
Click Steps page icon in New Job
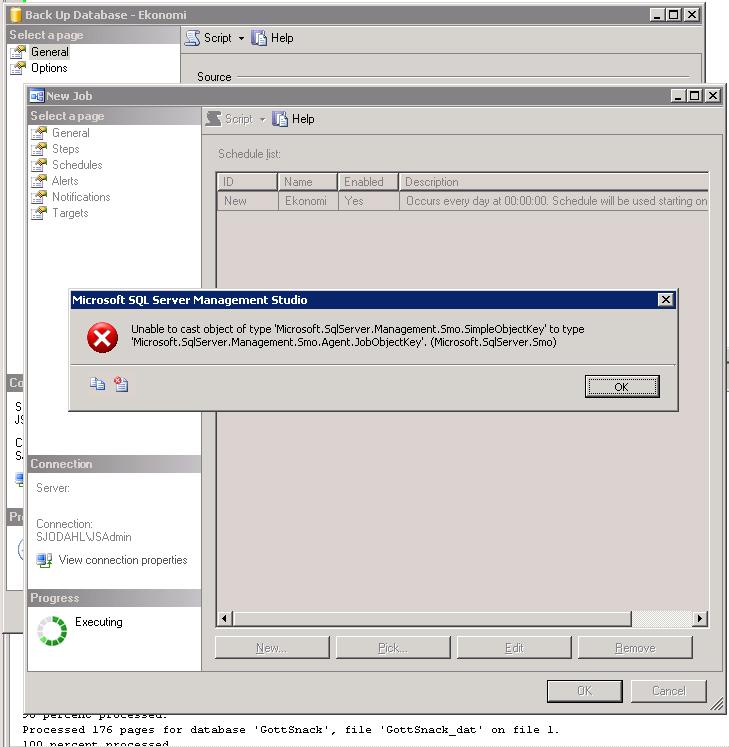click(x=39, y=149)
